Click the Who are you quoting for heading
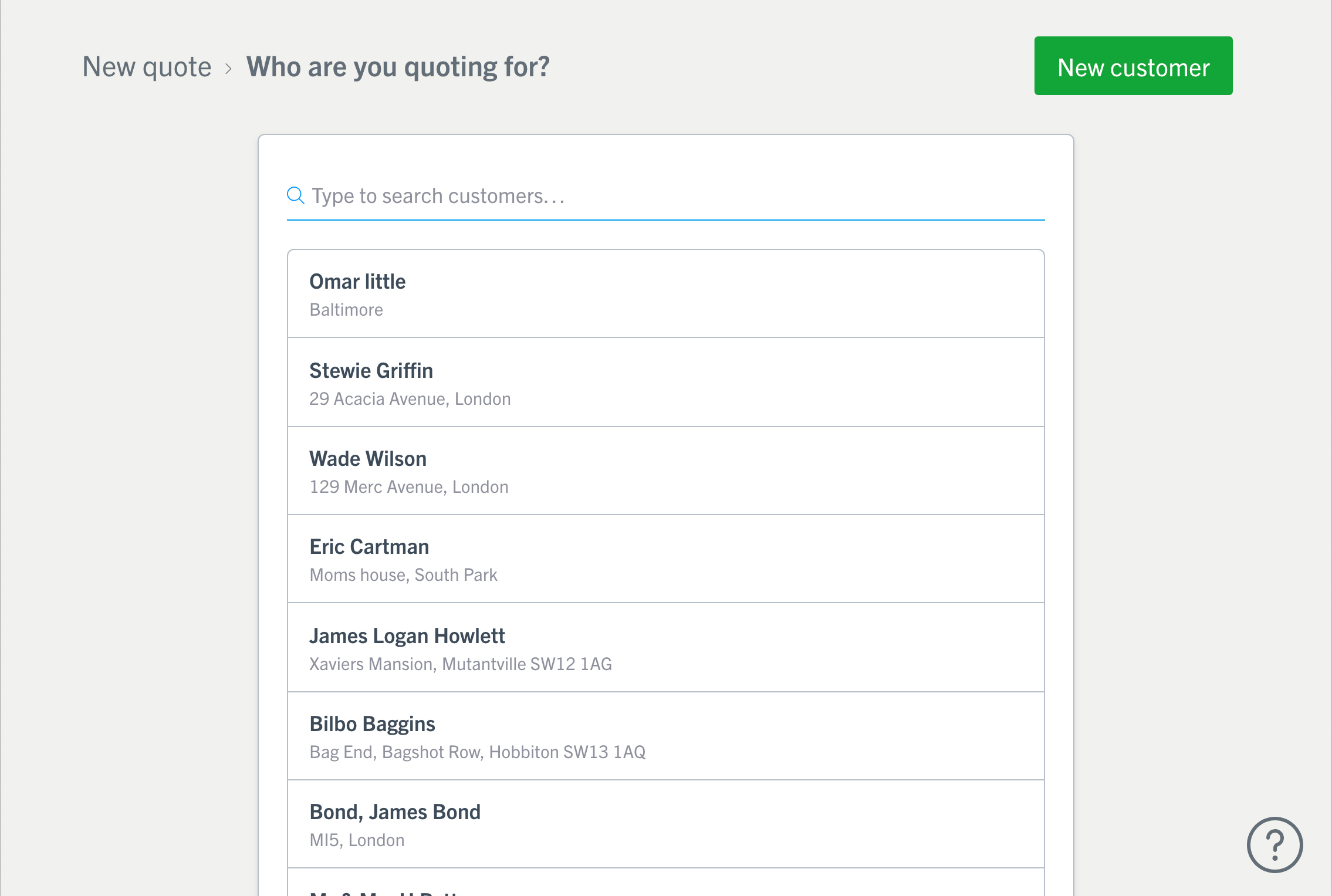The image size is (1332, 896). (x=398, y=67)
